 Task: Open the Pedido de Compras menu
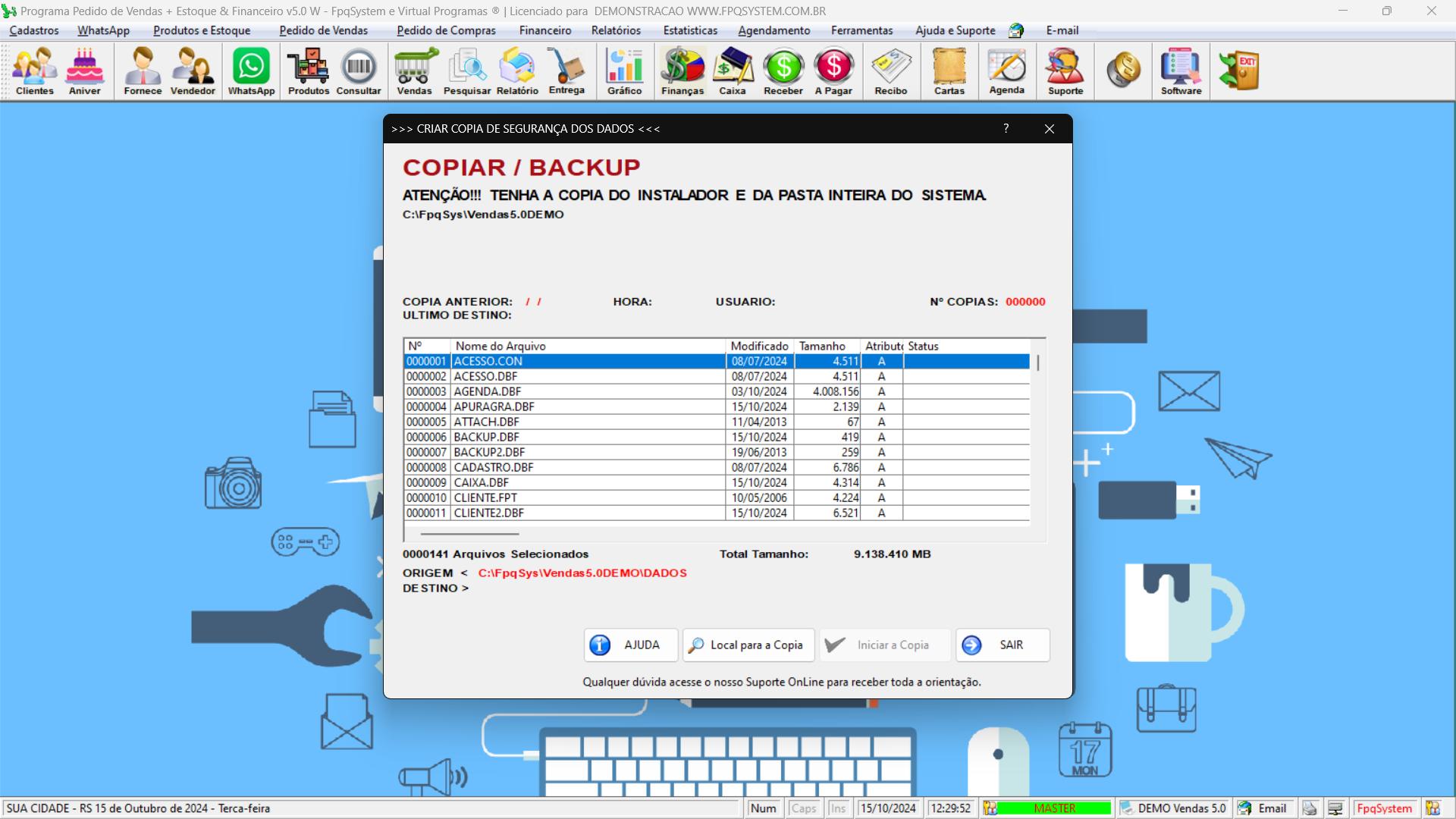click(x=446, y=30)
